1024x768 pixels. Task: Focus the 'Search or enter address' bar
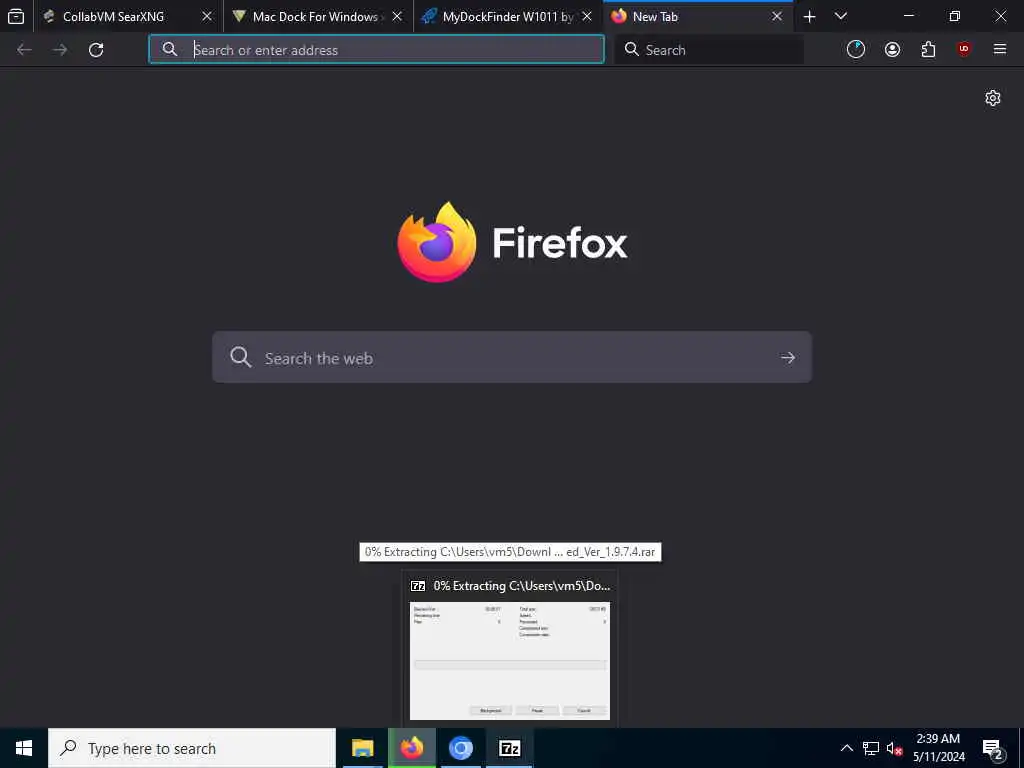click(x=376, y=50)
